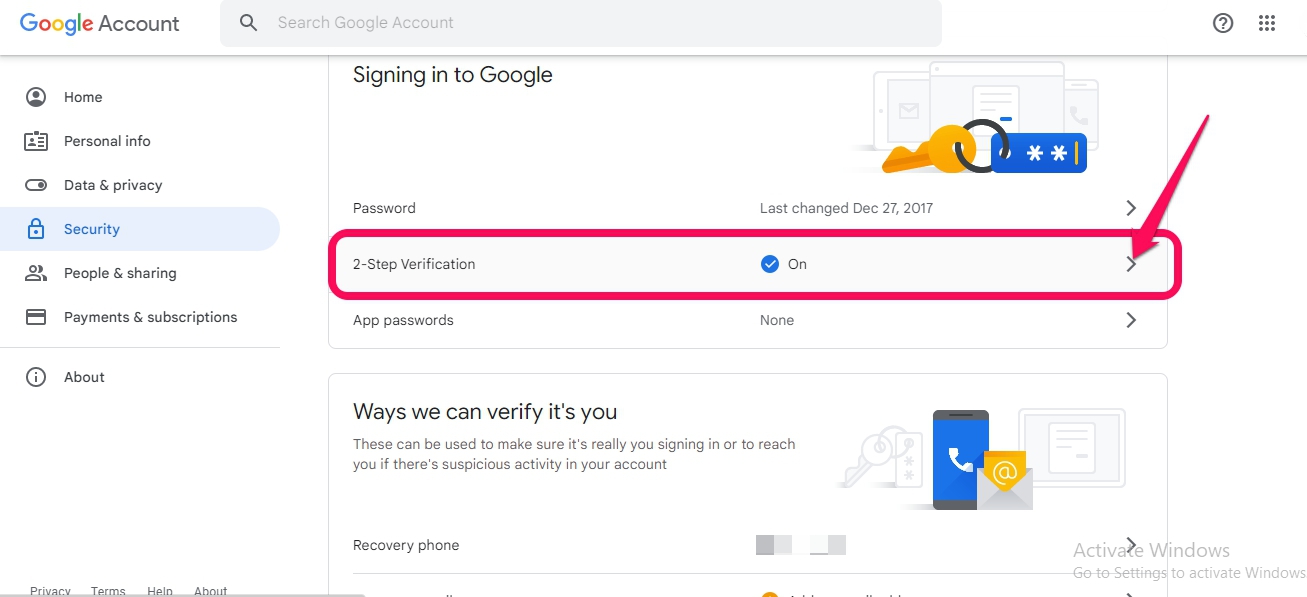Select the About info icon

36,377
